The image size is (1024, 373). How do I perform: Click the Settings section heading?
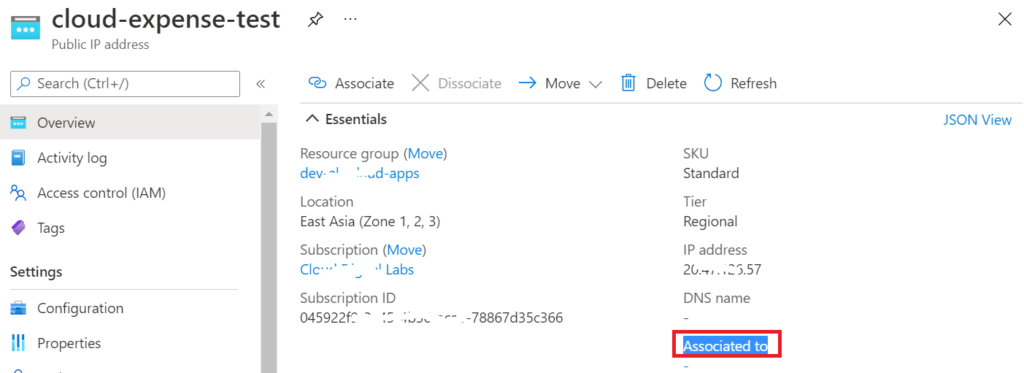37,272
